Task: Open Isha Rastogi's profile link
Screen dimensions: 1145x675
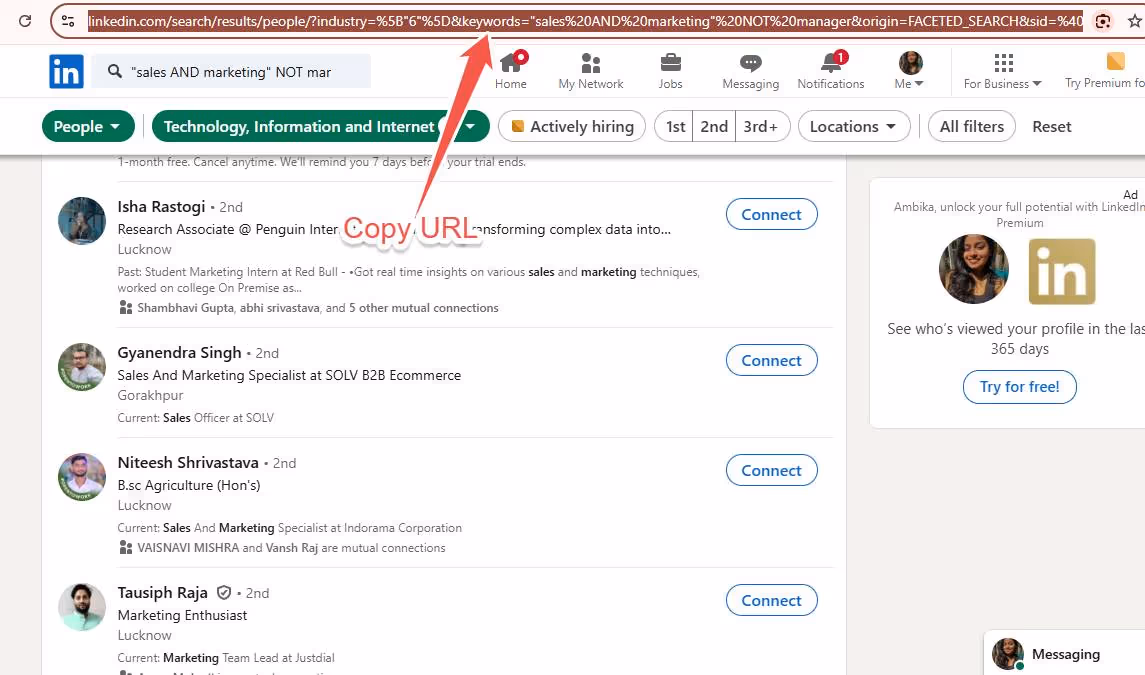Action: [161, 206]
